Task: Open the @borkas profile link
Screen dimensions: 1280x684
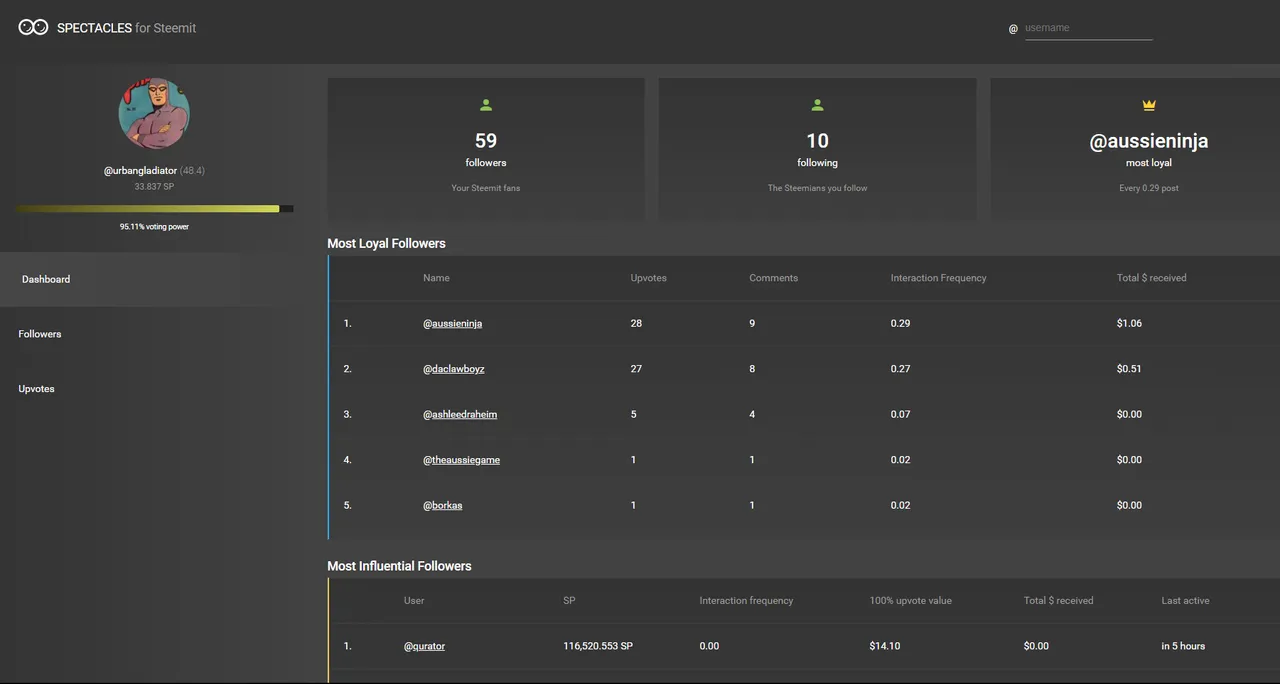Action: 442,505
